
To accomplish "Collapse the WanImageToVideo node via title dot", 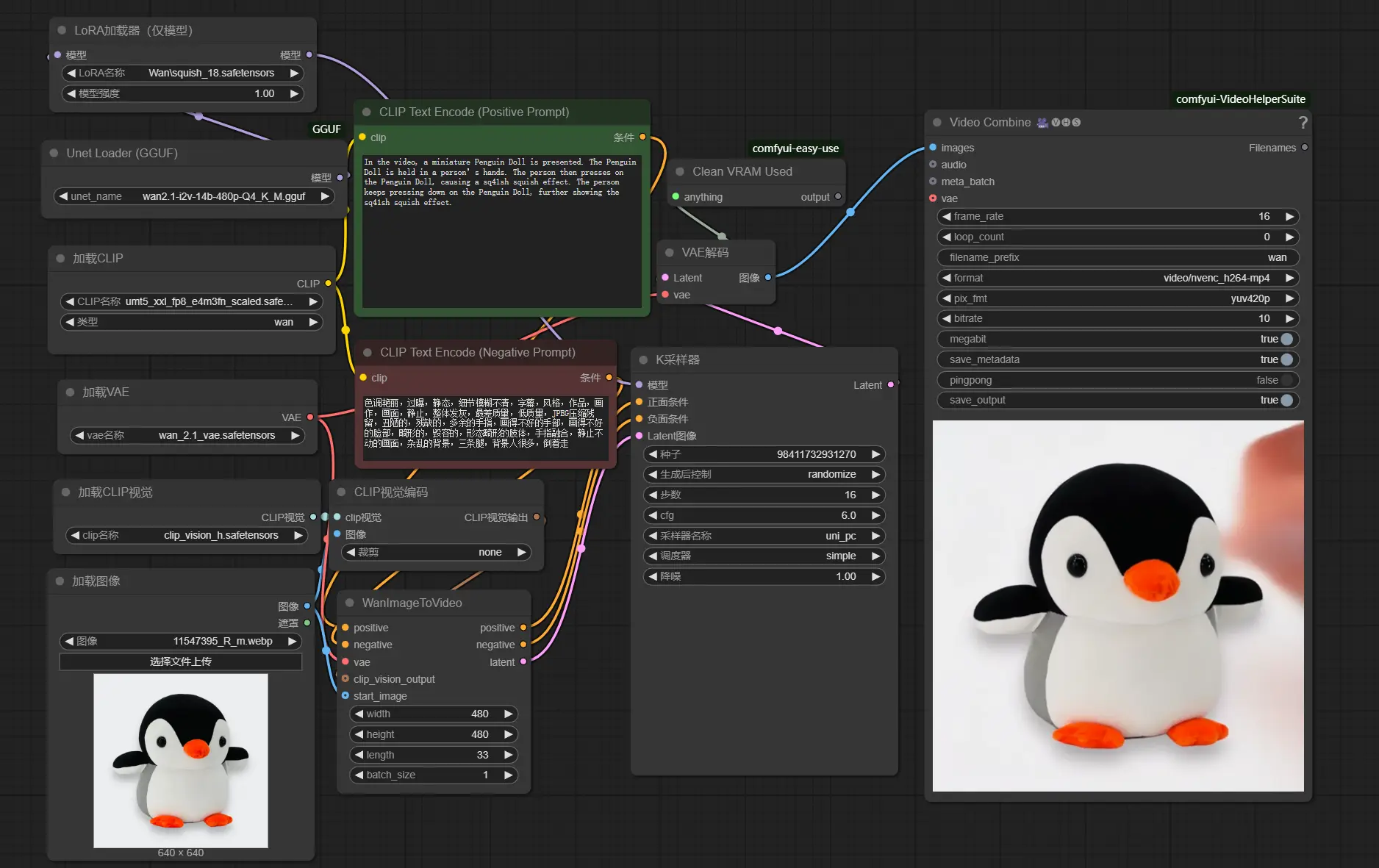I will pos(350,603).
